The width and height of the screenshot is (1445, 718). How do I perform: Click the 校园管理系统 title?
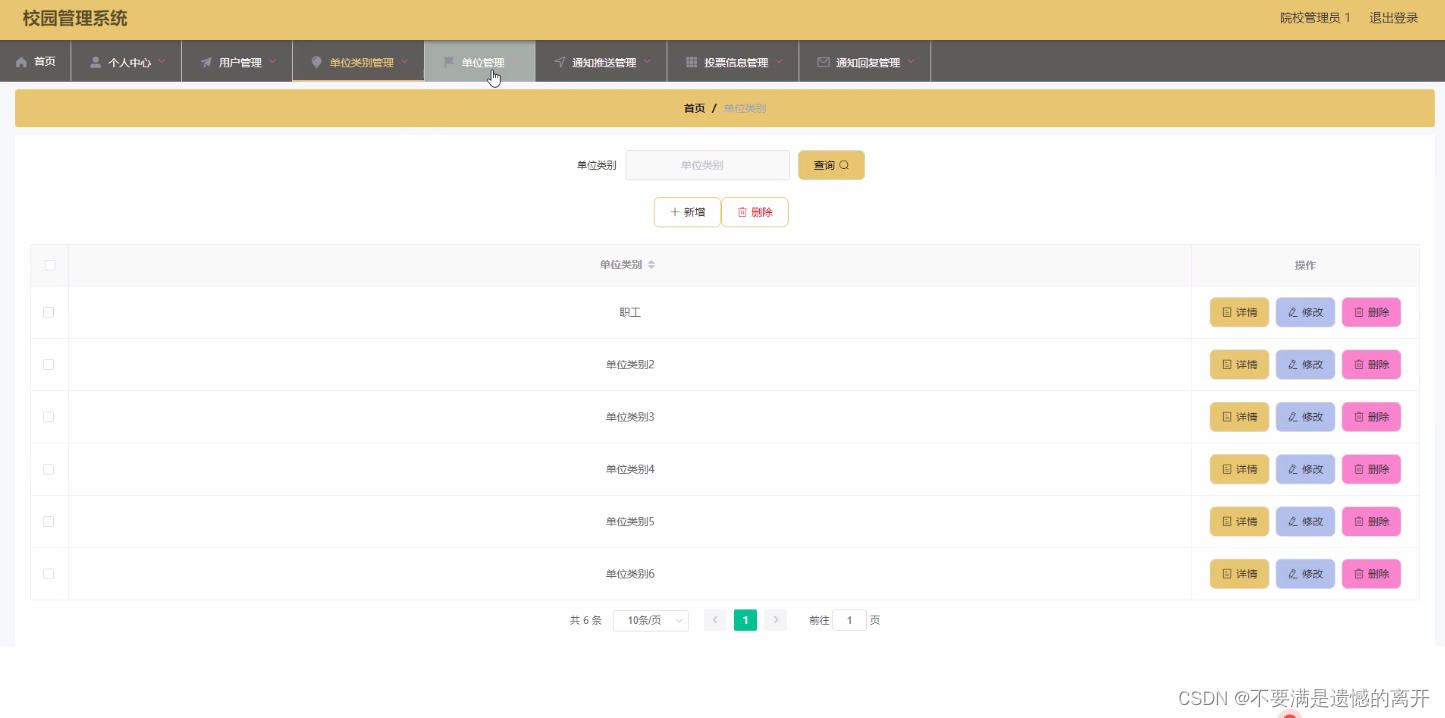click(75, 18)
